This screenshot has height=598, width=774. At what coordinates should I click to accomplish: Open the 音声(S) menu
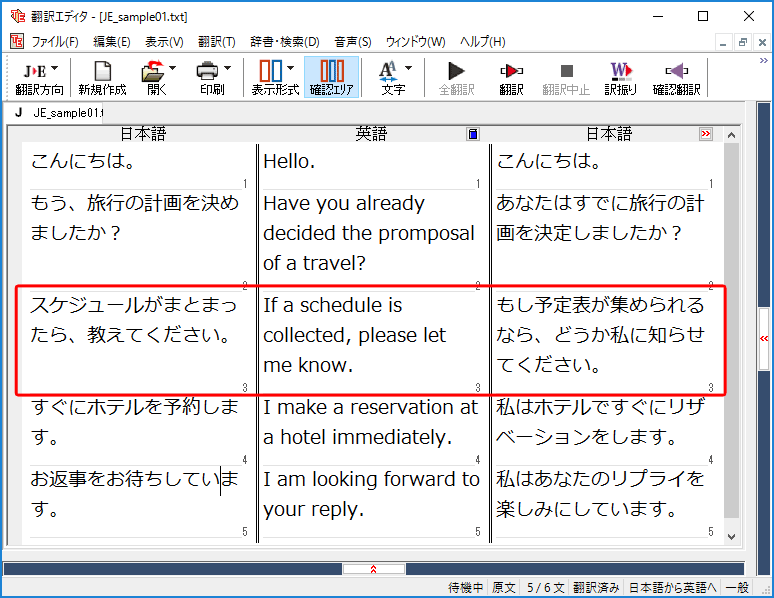coord(352,42)
